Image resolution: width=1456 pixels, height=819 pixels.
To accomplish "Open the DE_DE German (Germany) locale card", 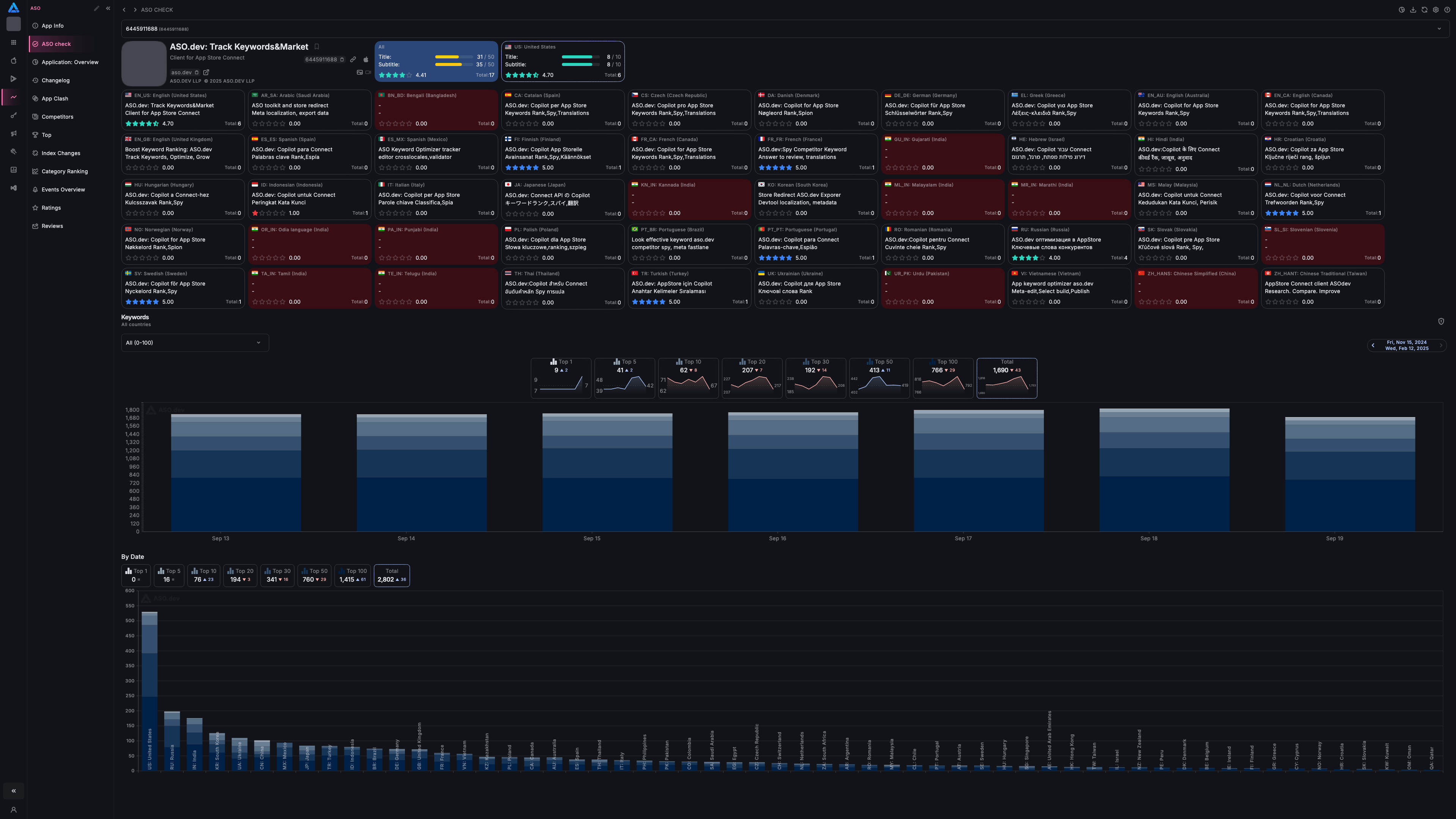I will click(943, 110).
